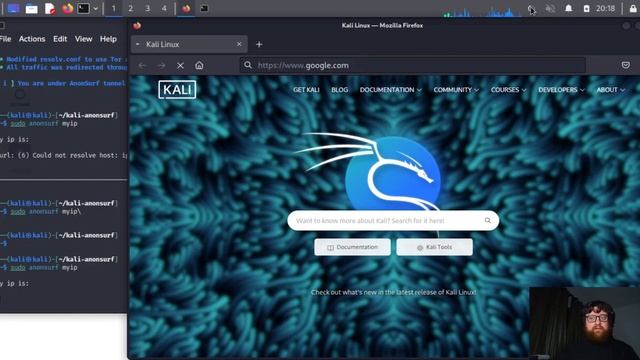Select the Kali Linux browser tab

click(x=189, y=44)
